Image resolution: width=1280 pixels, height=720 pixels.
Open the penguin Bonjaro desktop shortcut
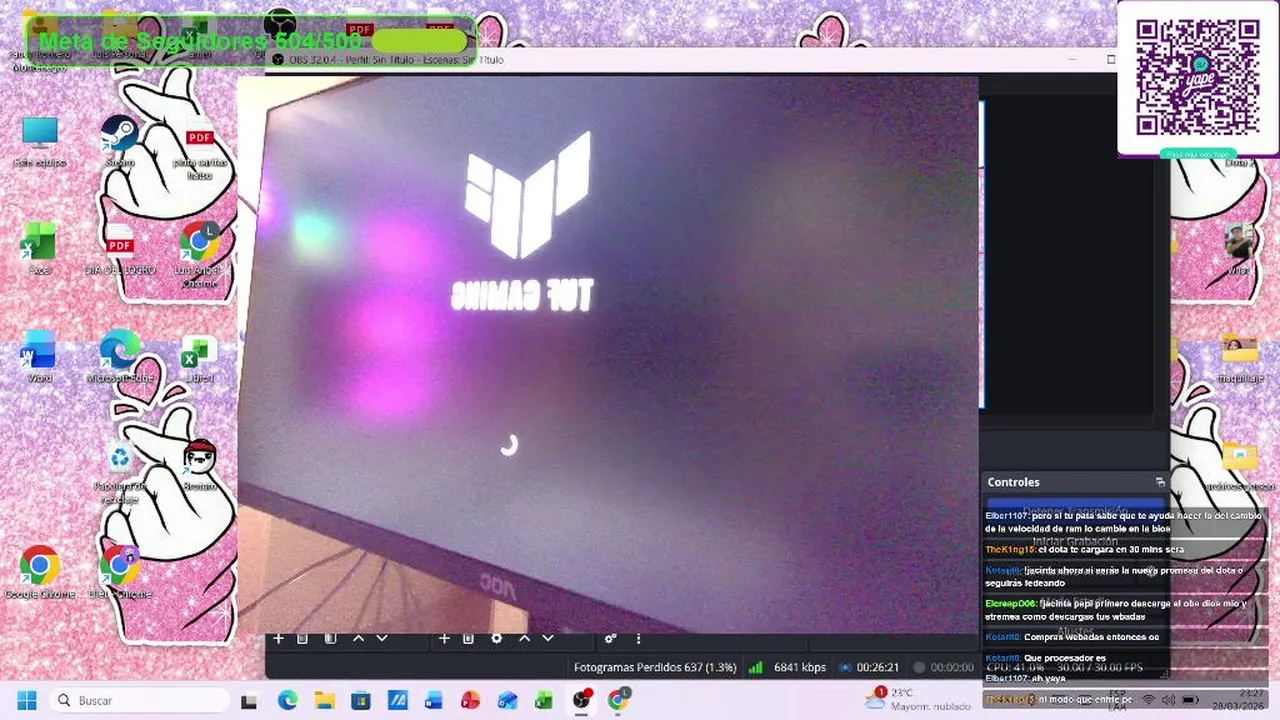click(x=200, y=464)
